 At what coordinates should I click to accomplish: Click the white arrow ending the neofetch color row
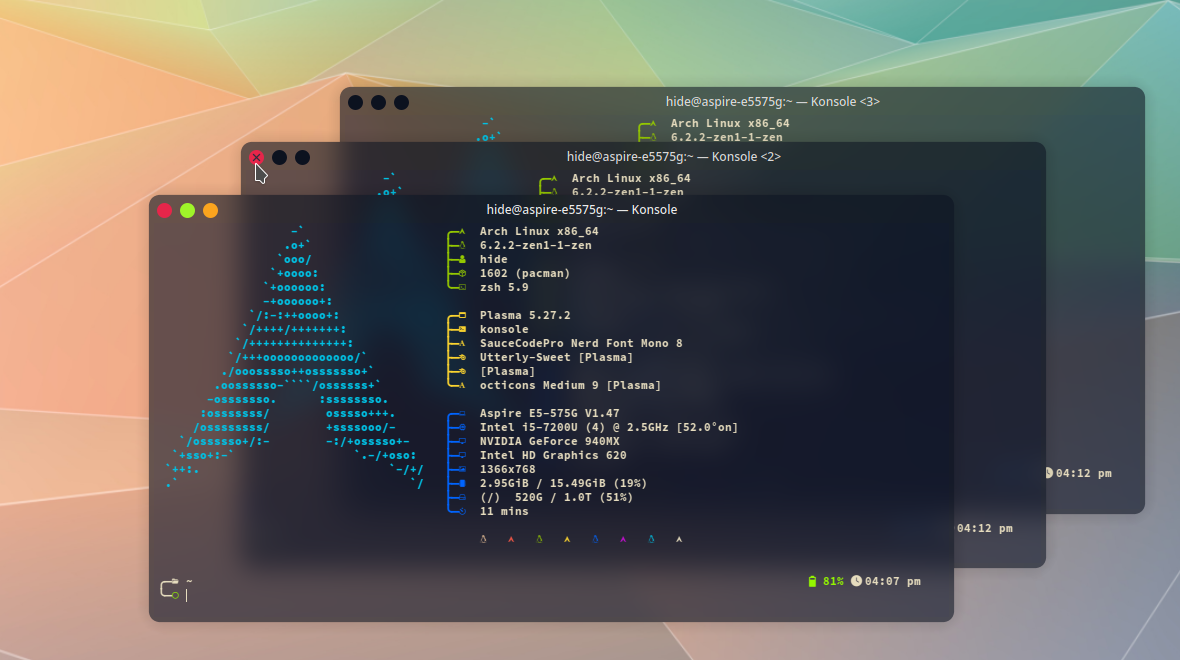click(679, 539)
